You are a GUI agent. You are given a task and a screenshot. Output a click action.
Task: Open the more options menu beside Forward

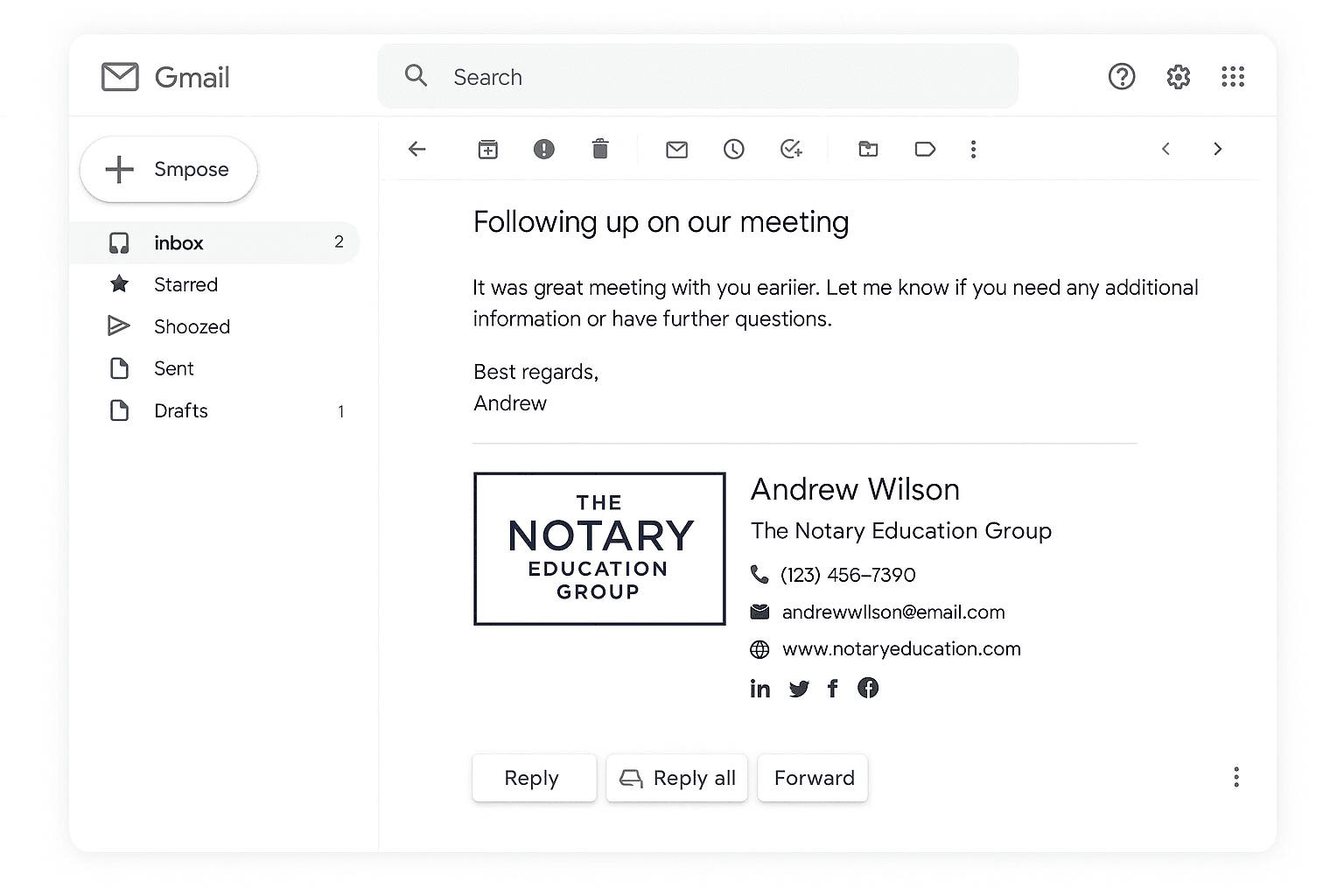coord(1235,777)
